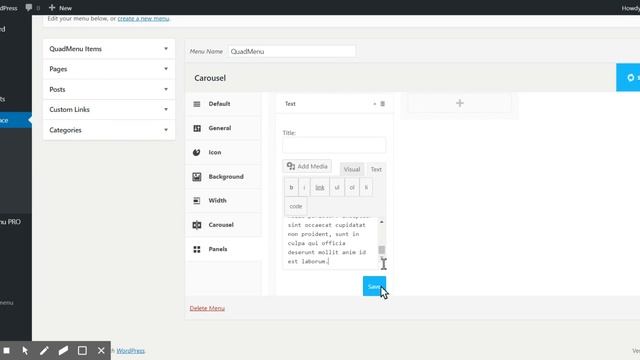Open the Default settings tab
Viewport: 640px width, 360px height.
[224, 104]
